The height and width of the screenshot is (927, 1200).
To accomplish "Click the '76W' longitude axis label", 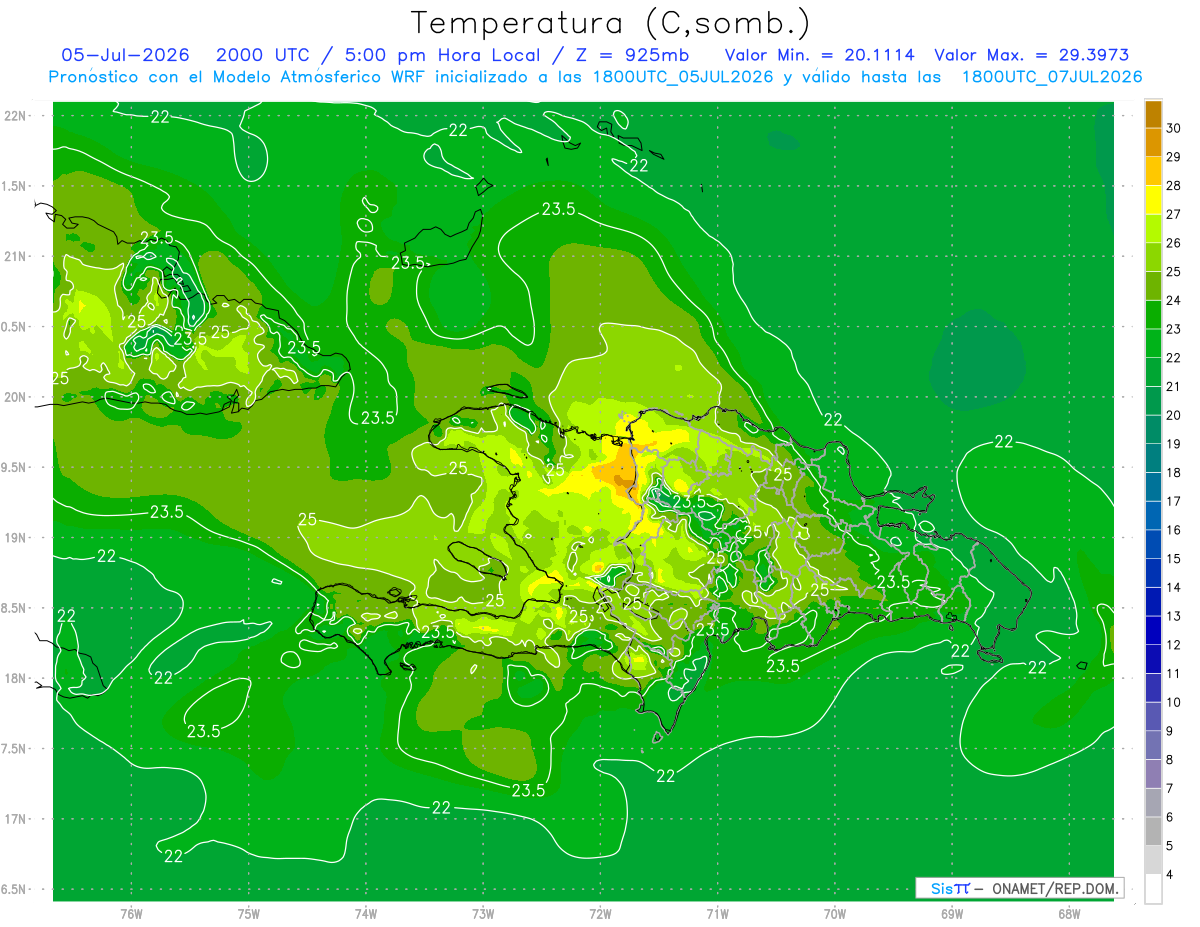I will 131,914.
